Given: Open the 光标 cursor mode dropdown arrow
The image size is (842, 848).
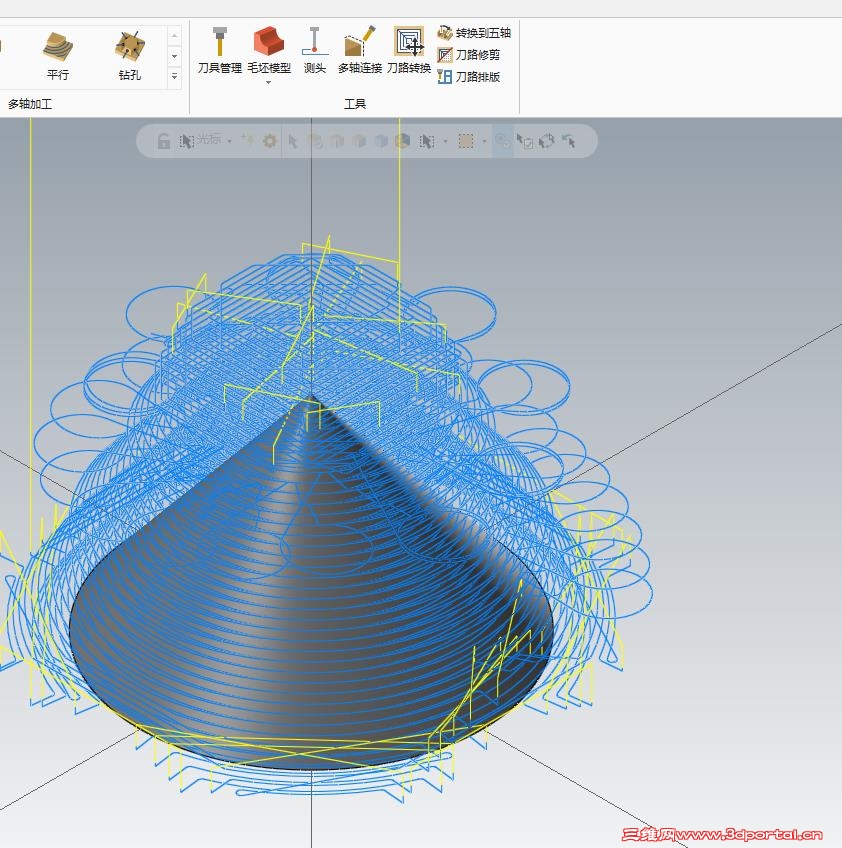Looking at the screenshot, I should 230,141.
